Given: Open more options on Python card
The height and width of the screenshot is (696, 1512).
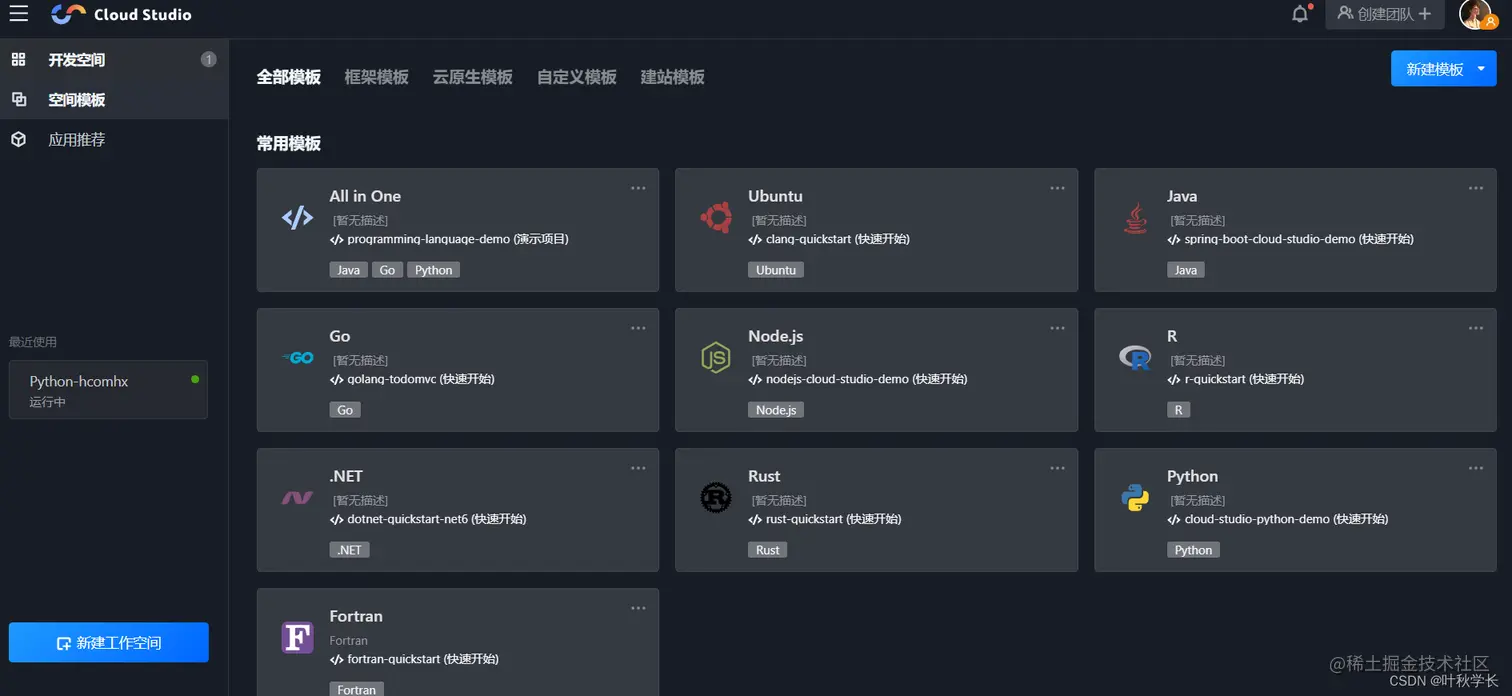Looking at the screenshot, I should tap(1476, 468).
